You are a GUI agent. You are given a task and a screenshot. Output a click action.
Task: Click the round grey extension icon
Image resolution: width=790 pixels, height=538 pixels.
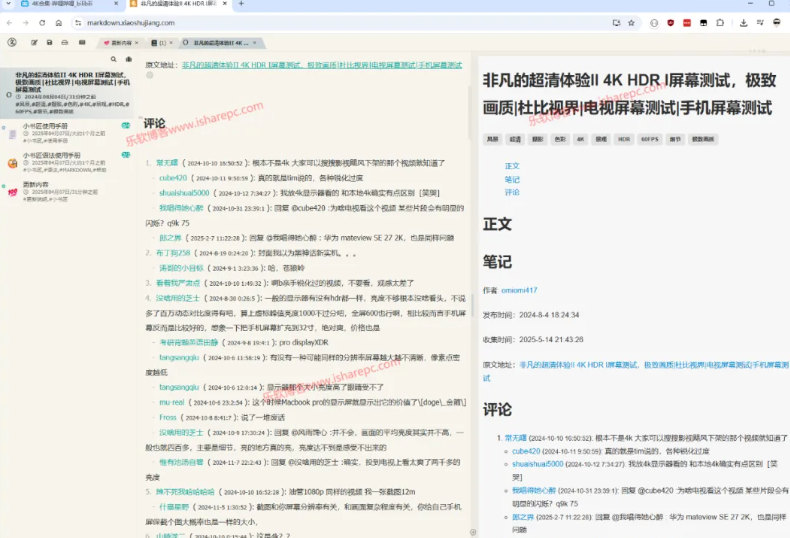654,23
